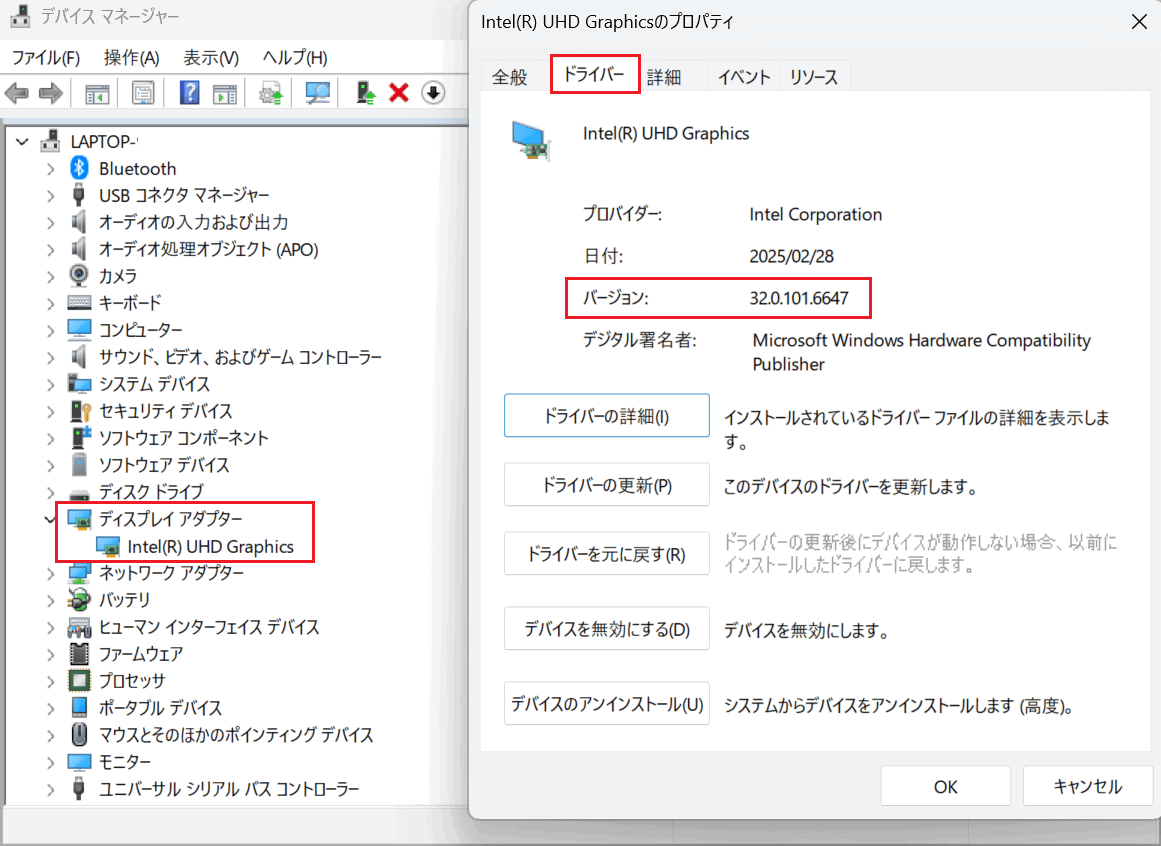
Task: Click the enable device toolbar icon
Action: click(365, 93)
